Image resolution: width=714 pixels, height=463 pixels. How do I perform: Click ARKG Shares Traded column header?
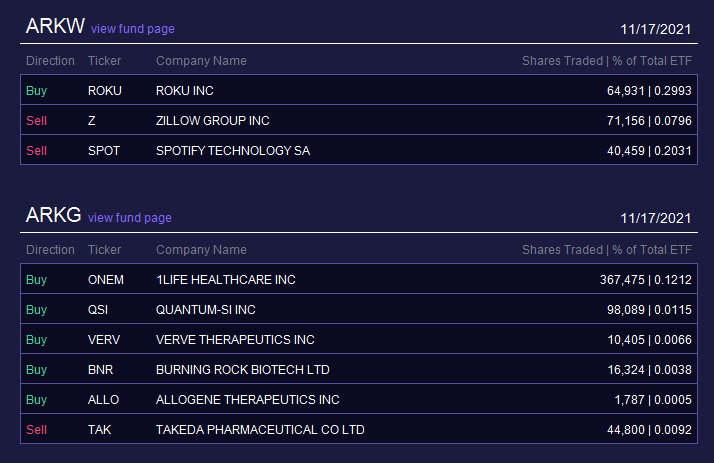tap(562, 249)
